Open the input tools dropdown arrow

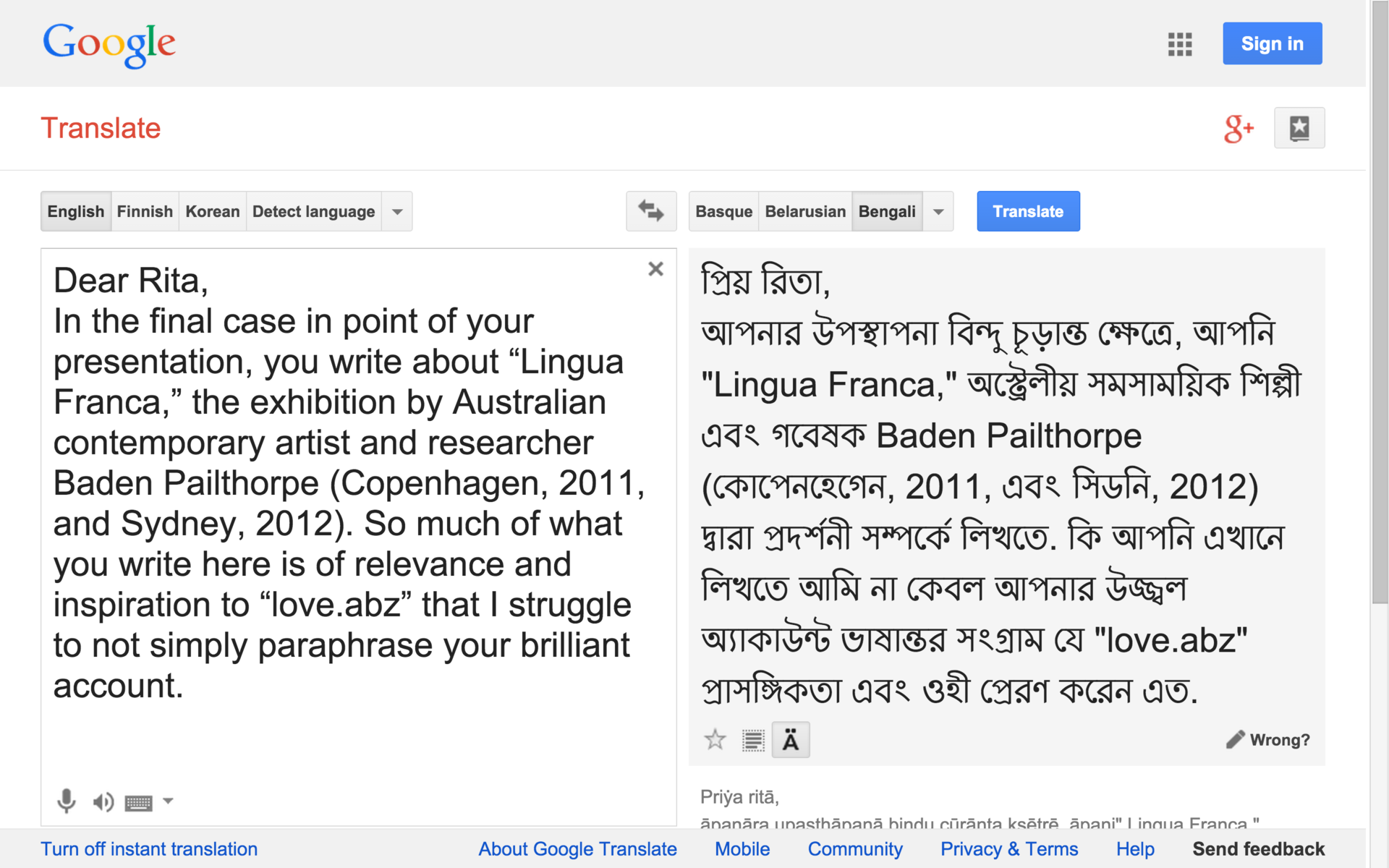168,801
